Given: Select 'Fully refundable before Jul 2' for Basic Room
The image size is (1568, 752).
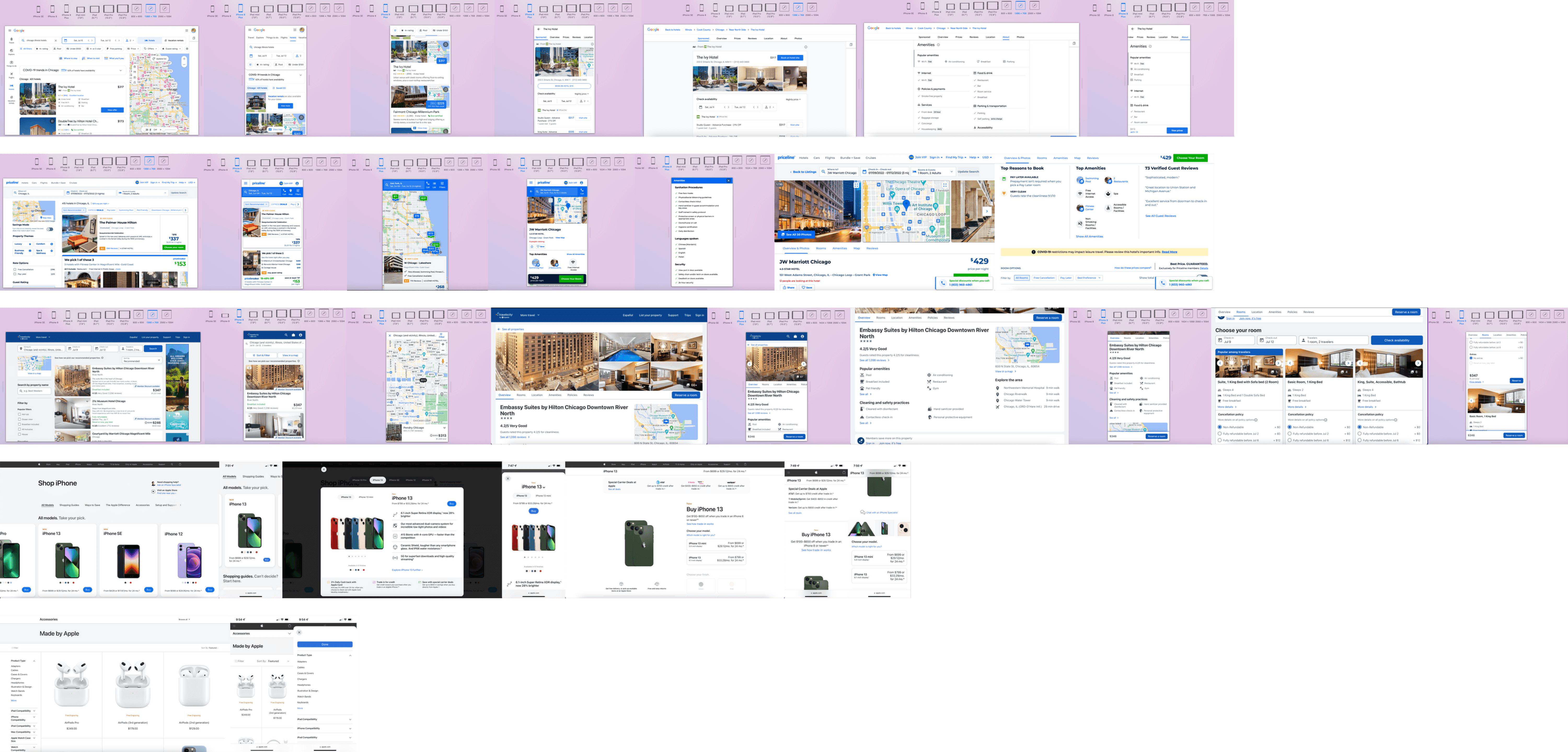Looking at the screenshot, I should (x=1290, y=434).
